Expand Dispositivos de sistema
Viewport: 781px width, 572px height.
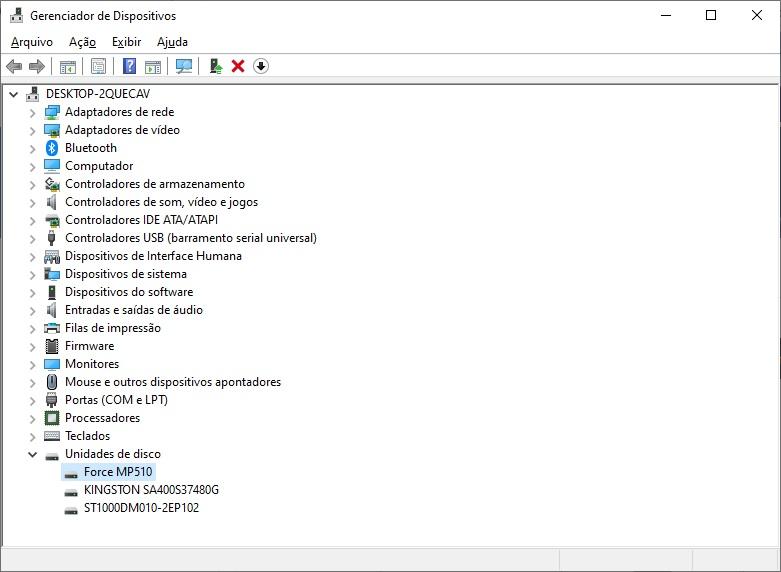click(33, 275)
